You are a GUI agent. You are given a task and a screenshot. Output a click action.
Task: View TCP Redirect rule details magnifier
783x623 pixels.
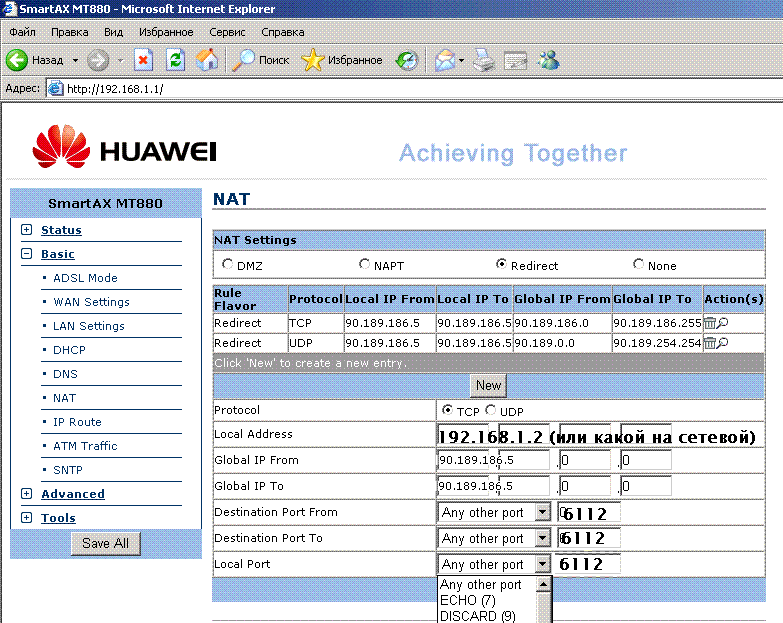tap(723, 323)
